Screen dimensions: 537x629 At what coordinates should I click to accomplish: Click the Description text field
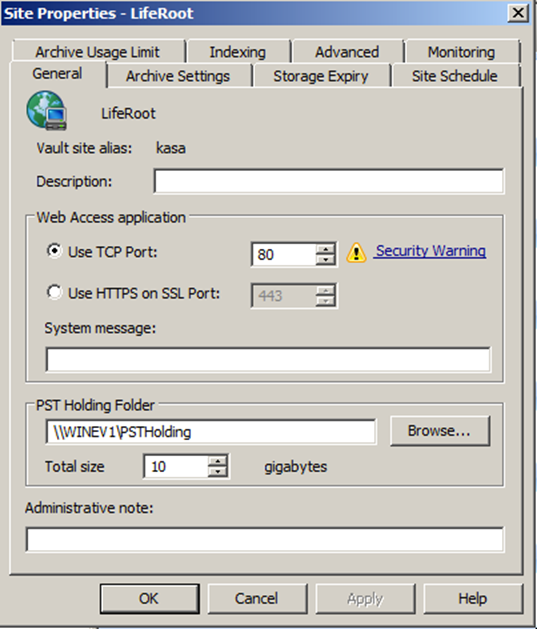tap(329, 181)
